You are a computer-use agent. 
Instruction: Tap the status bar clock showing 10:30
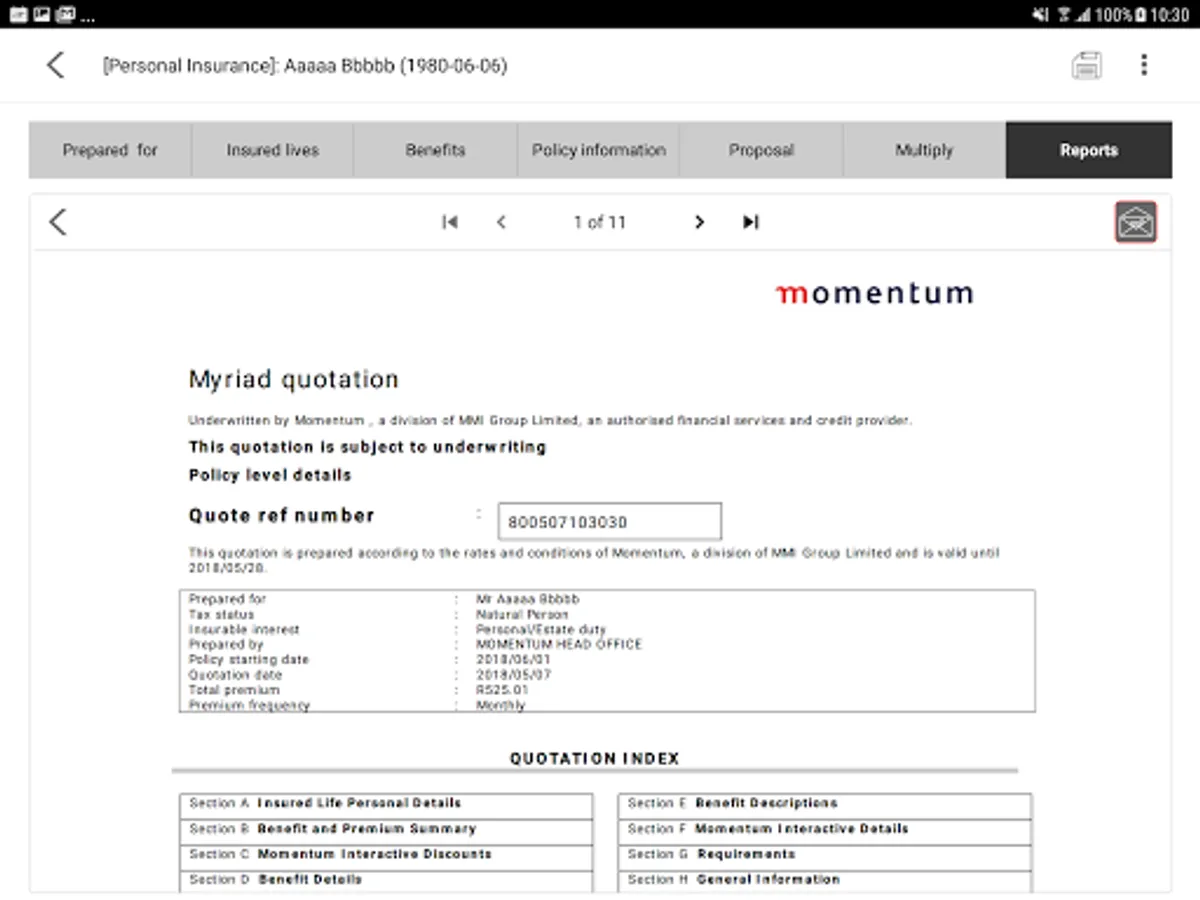coord(1169,15)
